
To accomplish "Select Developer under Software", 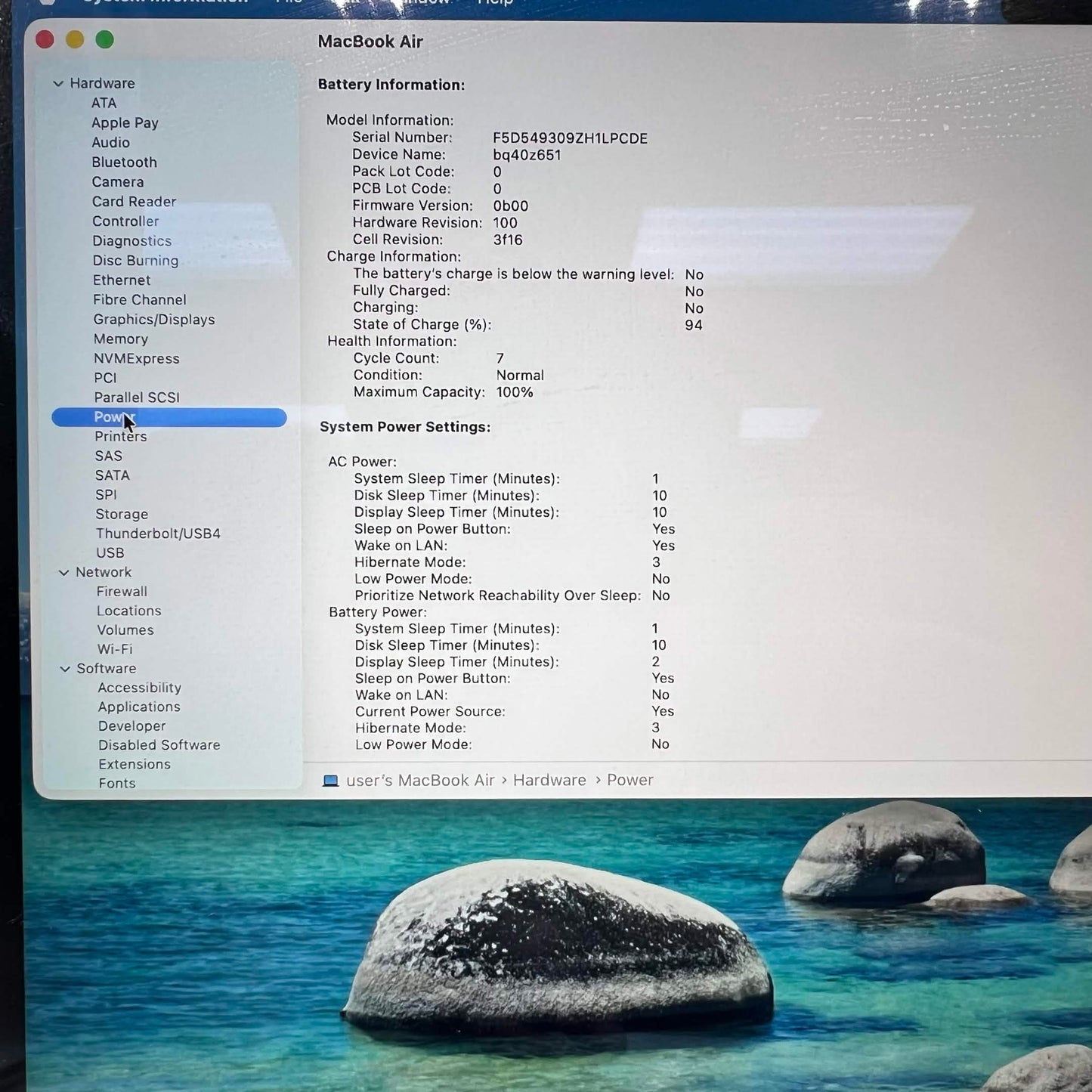I will (131, 725).
